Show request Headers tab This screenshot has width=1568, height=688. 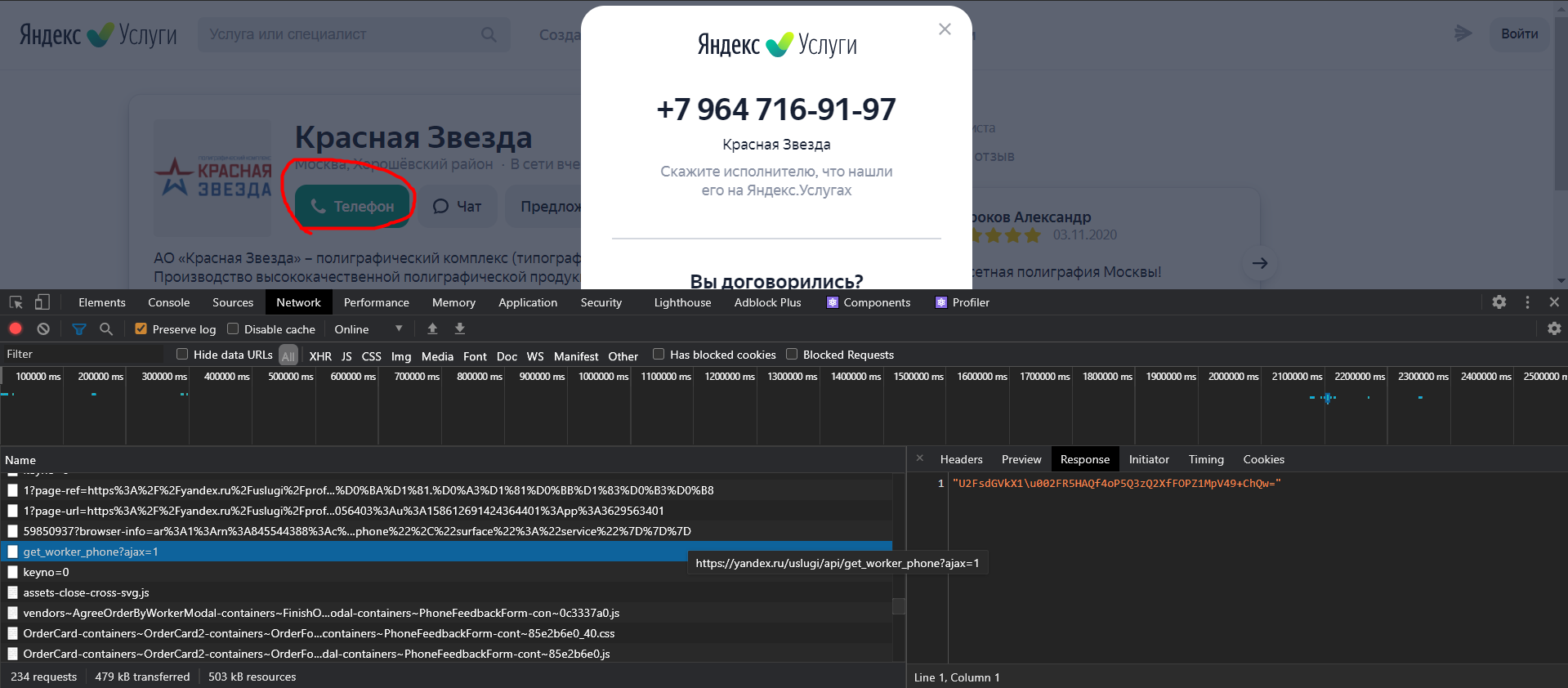click(x=961, y=459)
